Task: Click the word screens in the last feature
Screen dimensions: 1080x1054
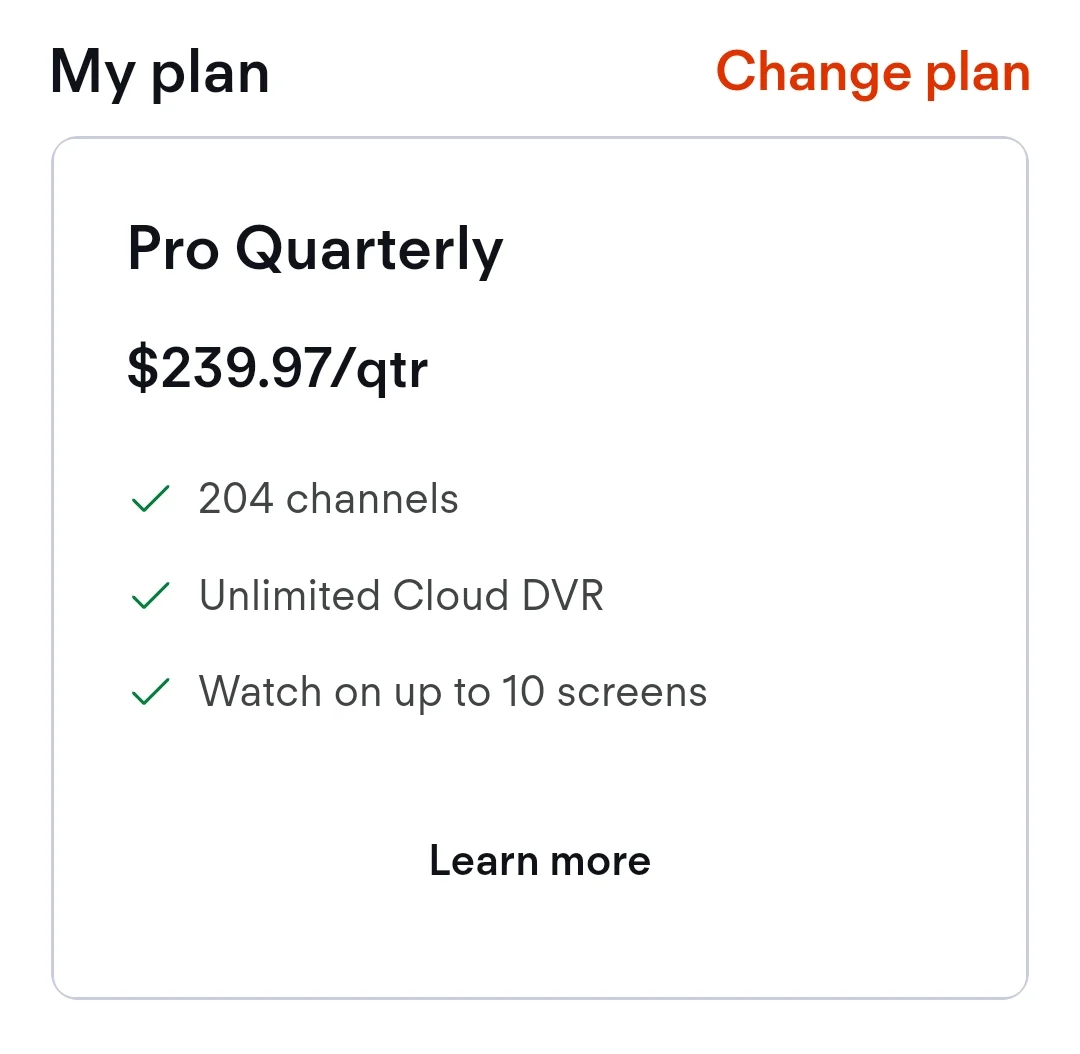Action: pyautogui.click(x=632, y=692)
